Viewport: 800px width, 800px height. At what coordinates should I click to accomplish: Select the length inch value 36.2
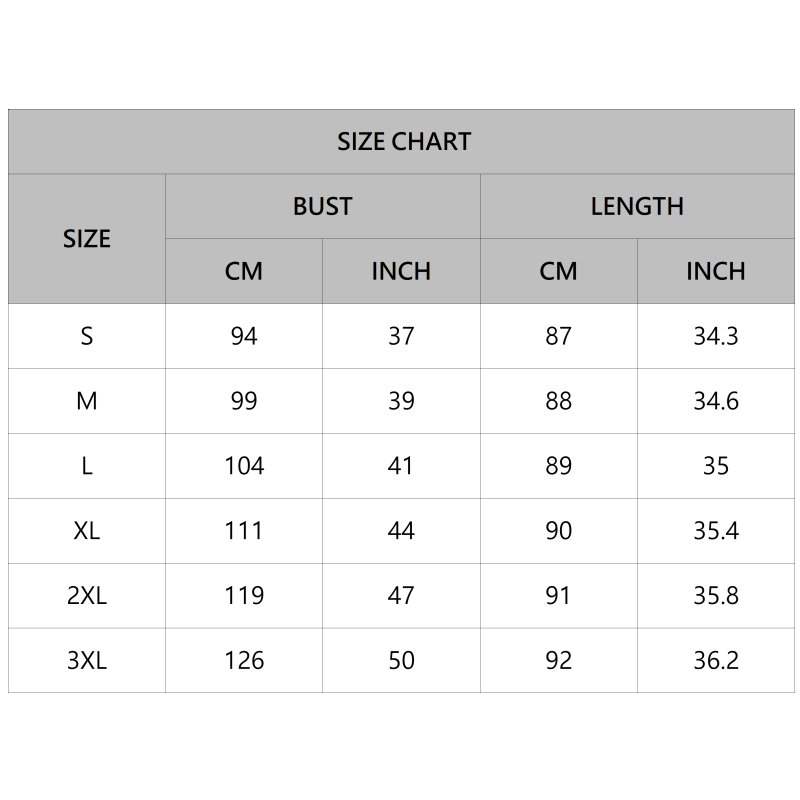pos(716,661)
